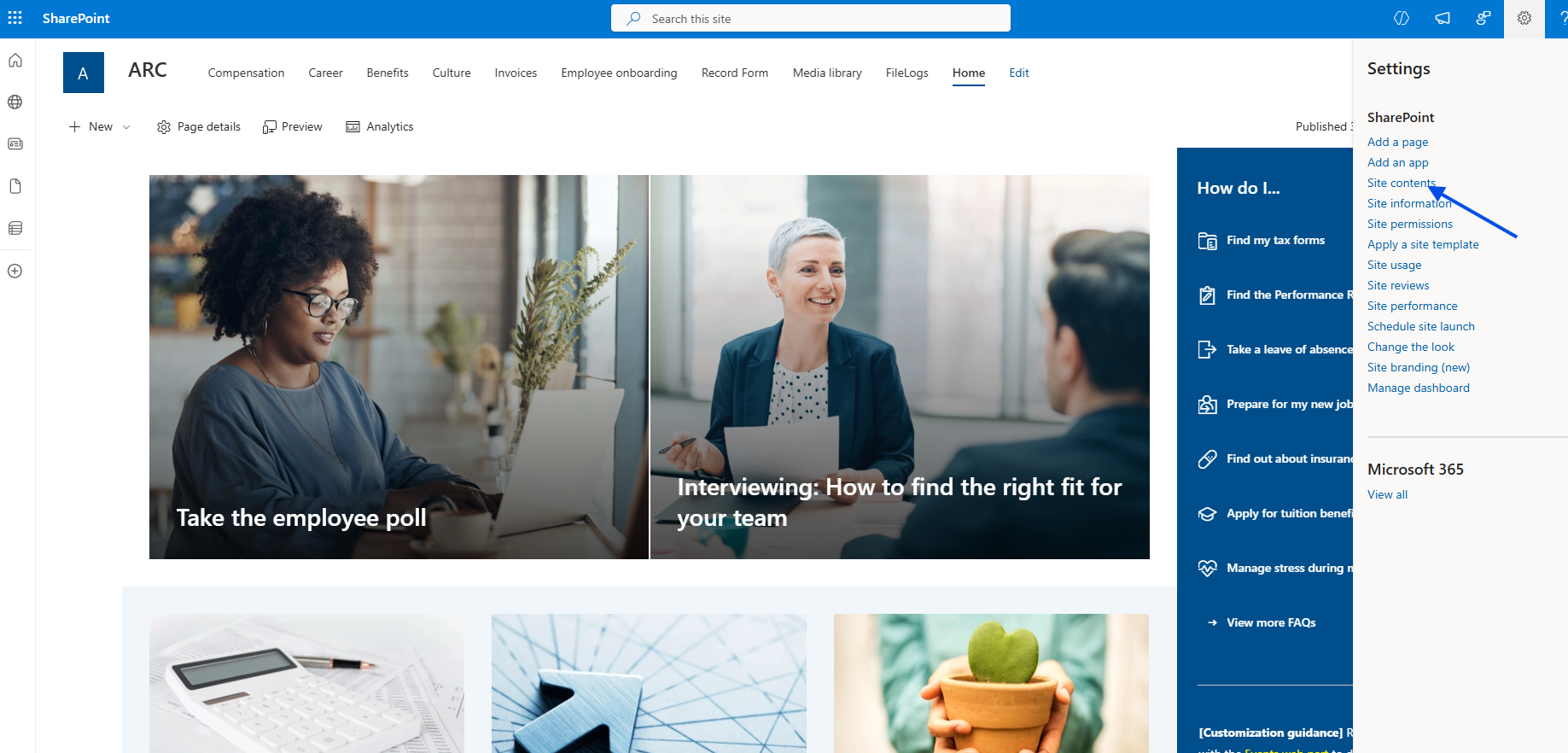Open Change the look setting
Viewport: 1568px width, 753px height.
1411,347
